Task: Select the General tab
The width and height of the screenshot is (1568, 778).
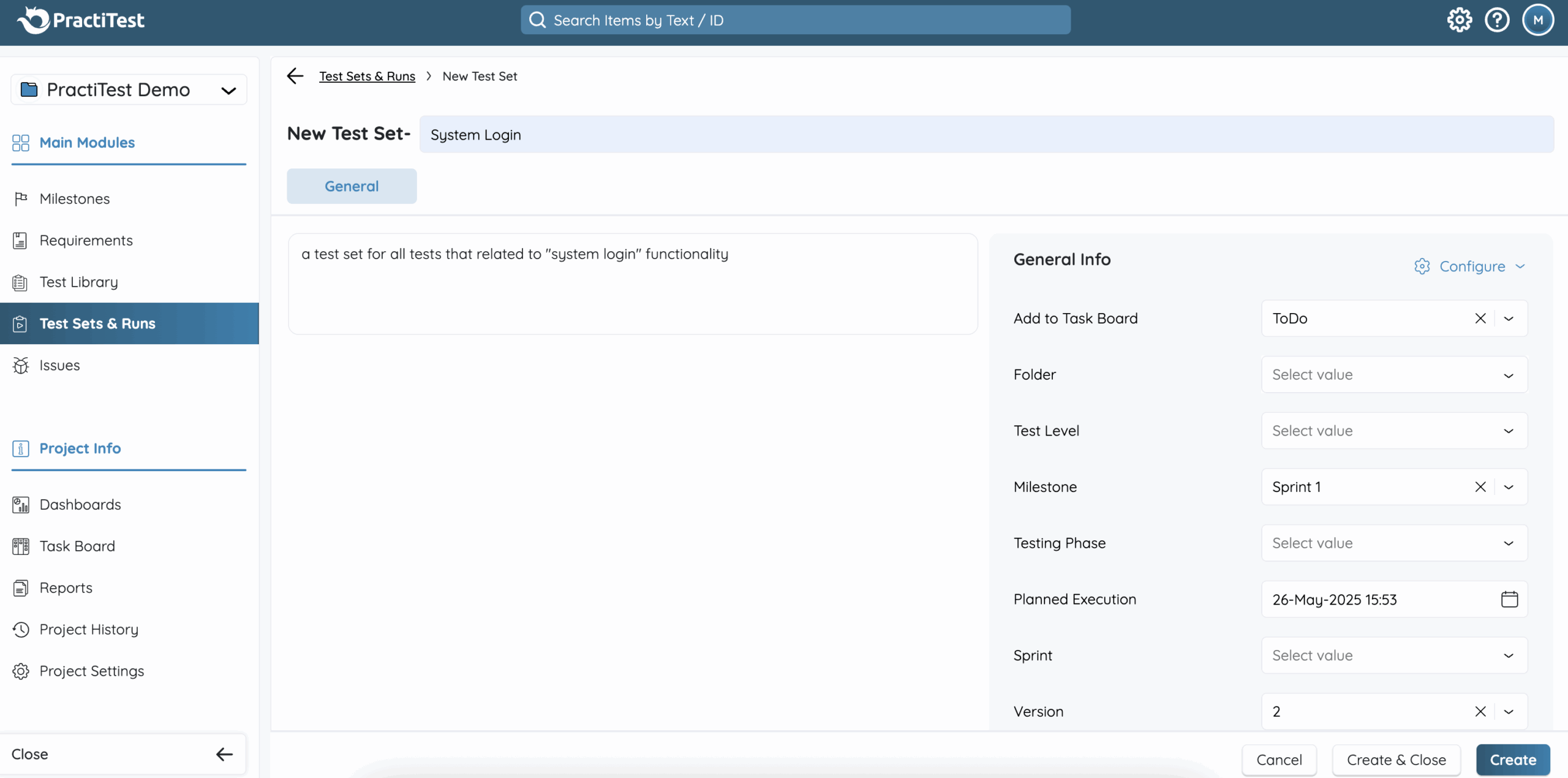Action: tap(352, 186)
